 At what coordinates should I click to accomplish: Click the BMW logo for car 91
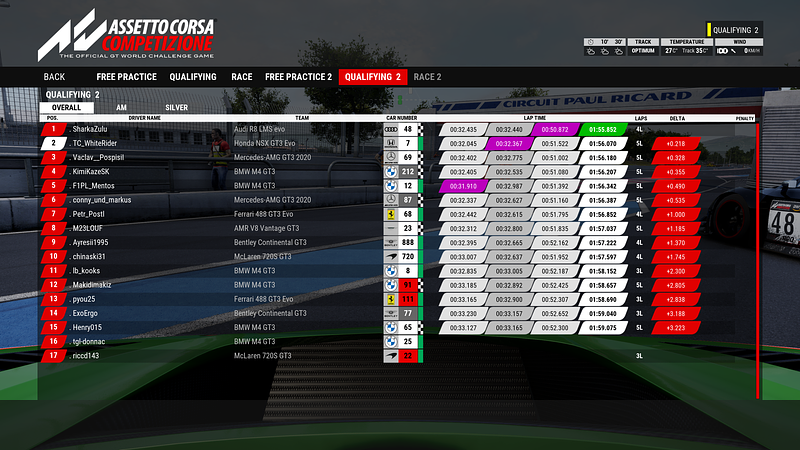[391, 285]
